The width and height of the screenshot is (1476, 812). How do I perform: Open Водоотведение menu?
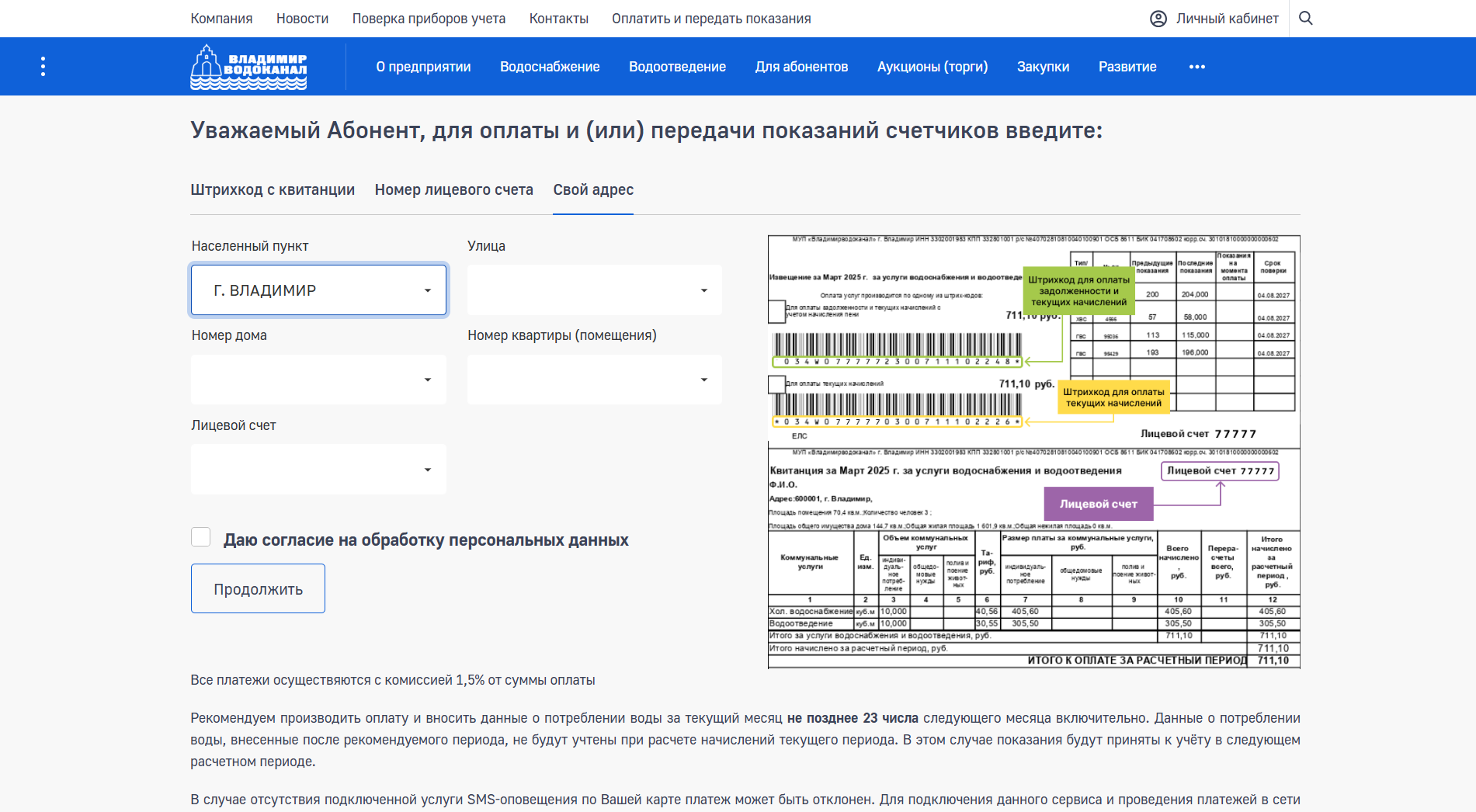677,67
